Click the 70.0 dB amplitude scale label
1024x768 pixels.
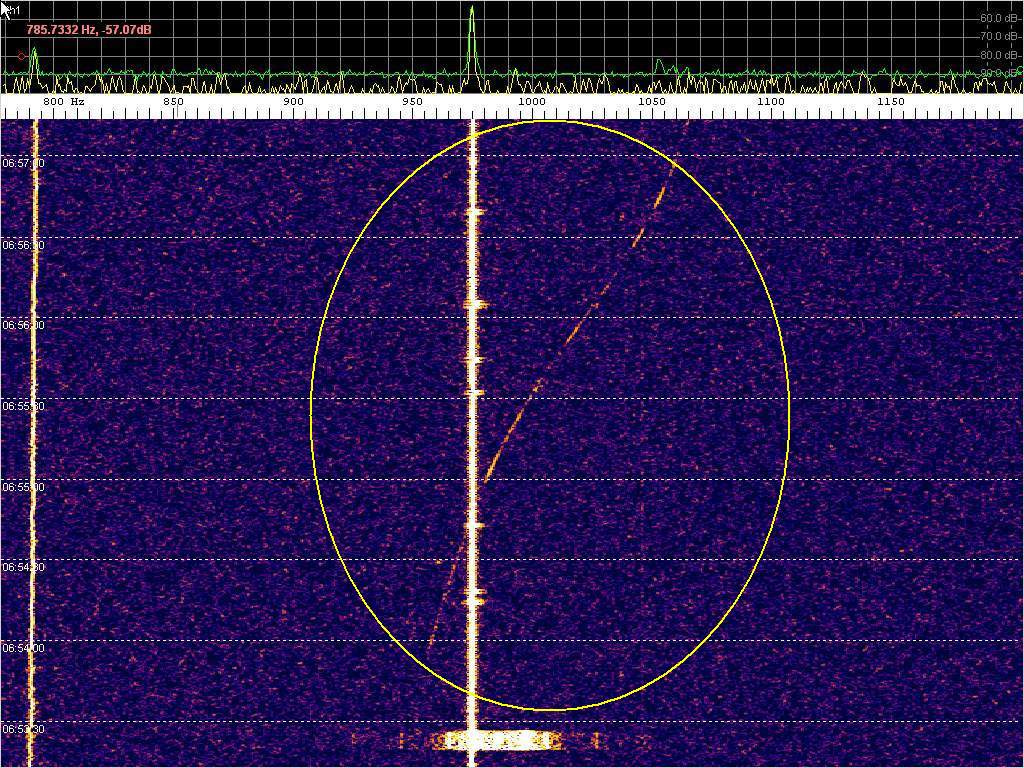pyautogui.click(x=998, y=36)
